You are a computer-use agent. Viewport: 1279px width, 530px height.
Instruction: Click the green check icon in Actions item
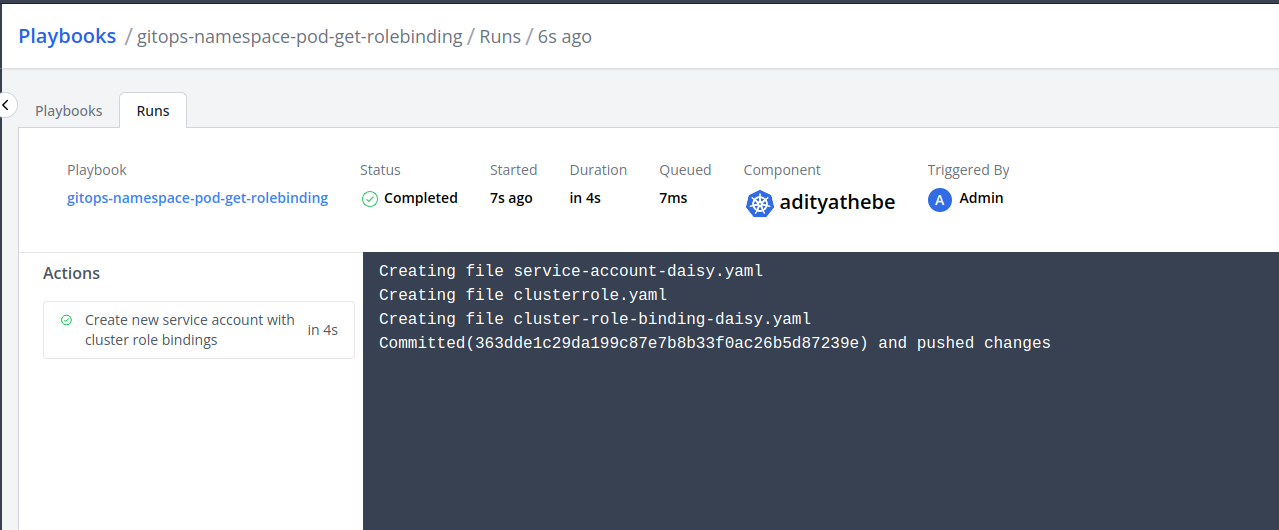pos(66,321)
